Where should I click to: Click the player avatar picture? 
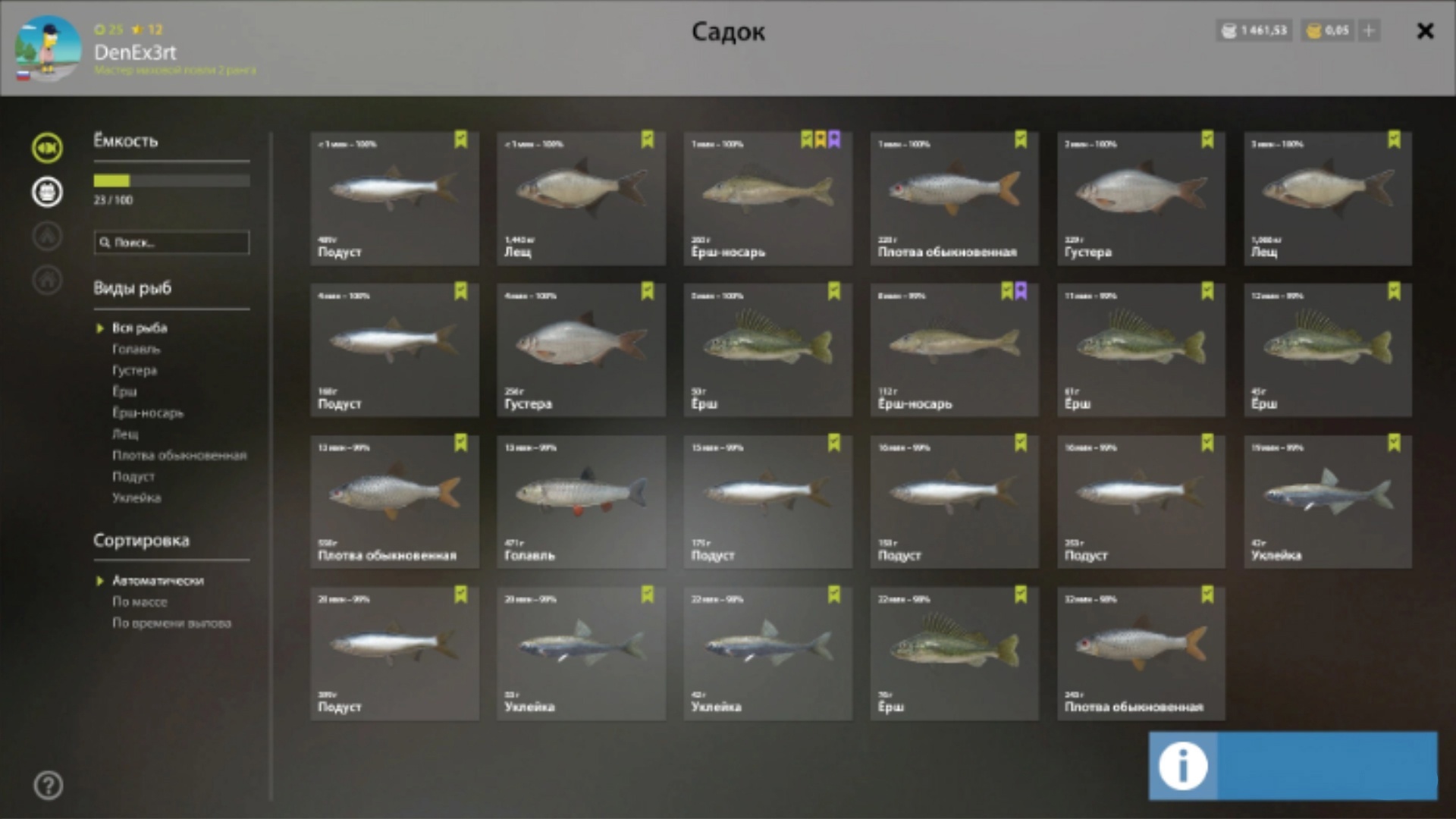pos(48,49)
